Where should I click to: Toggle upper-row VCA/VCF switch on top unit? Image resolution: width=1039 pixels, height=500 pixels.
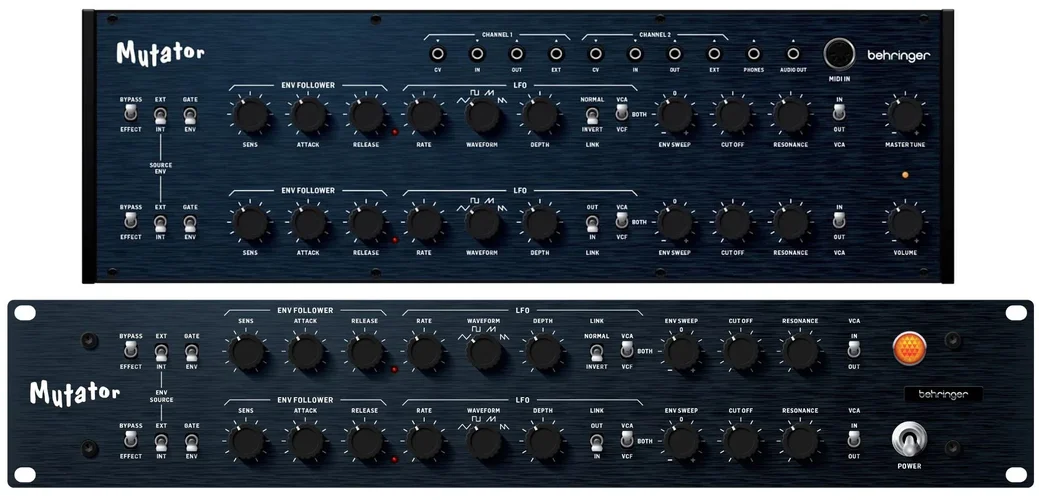[x=622, y=114]
